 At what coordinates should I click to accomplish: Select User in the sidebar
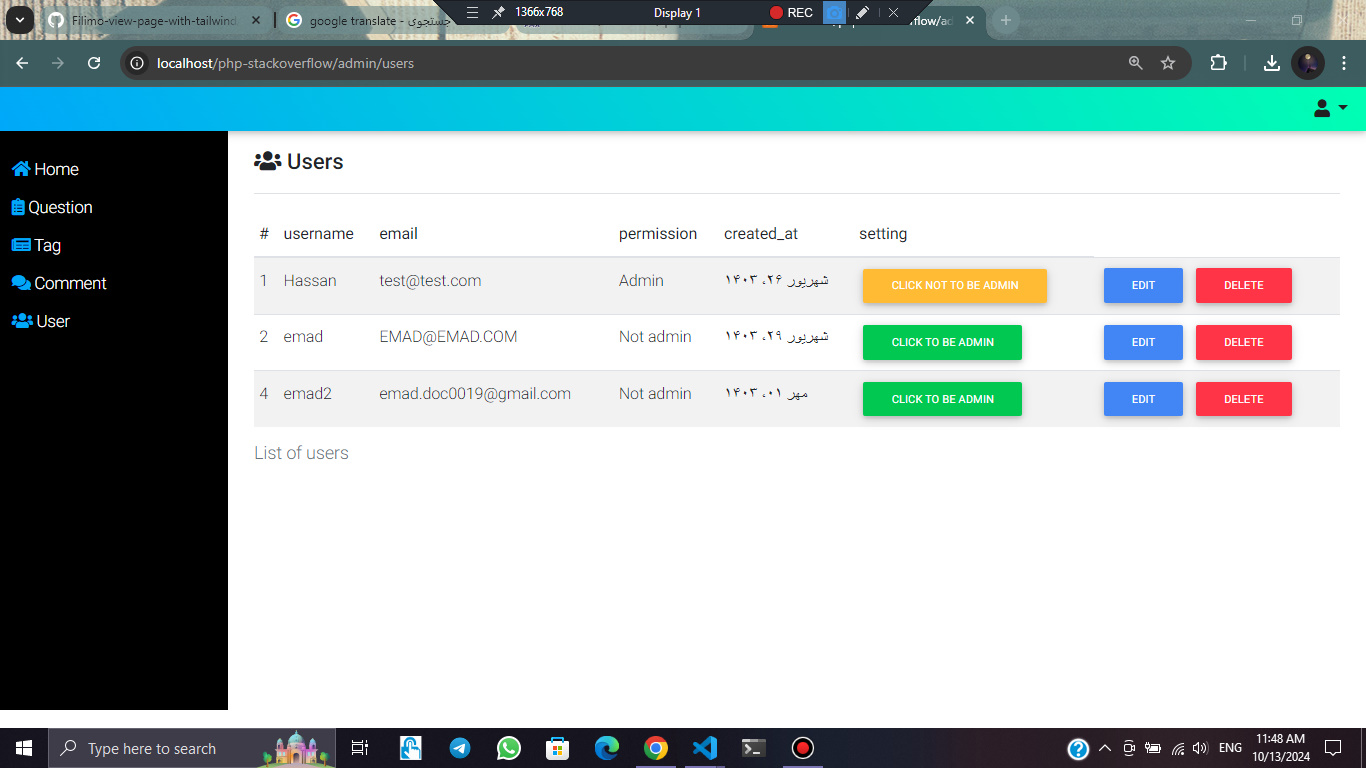pos(41,321)
